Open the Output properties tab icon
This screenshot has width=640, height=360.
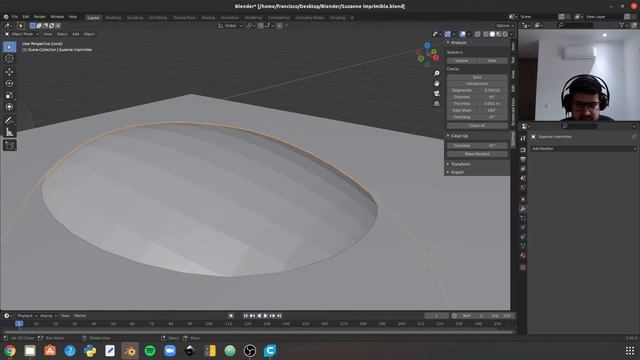click(x=523, y=159)
